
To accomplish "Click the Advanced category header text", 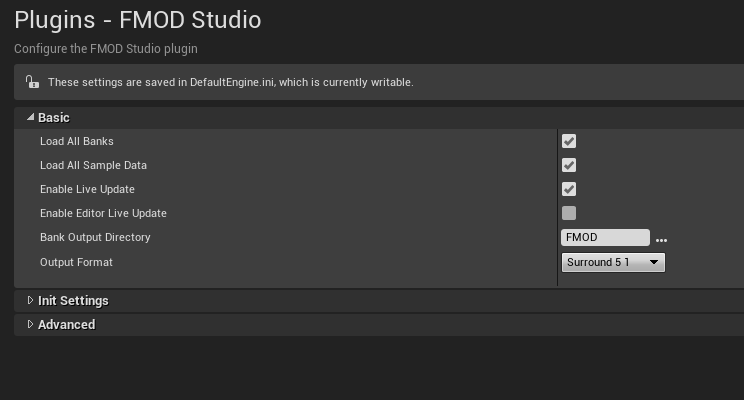I will 66,325.
